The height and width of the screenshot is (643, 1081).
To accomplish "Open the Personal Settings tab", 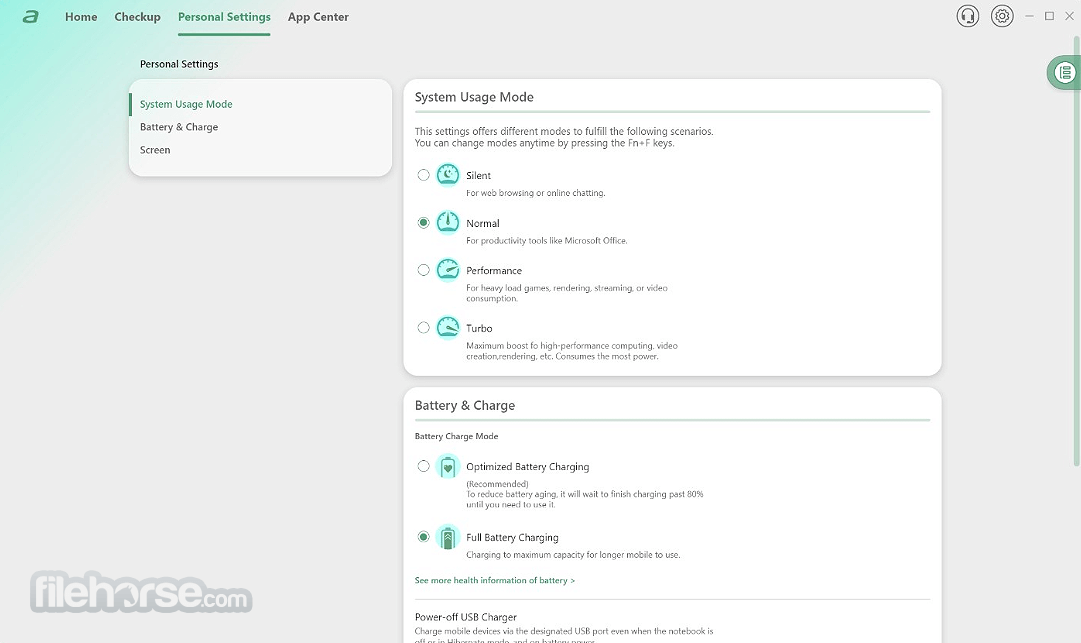I will click(224, 17).
